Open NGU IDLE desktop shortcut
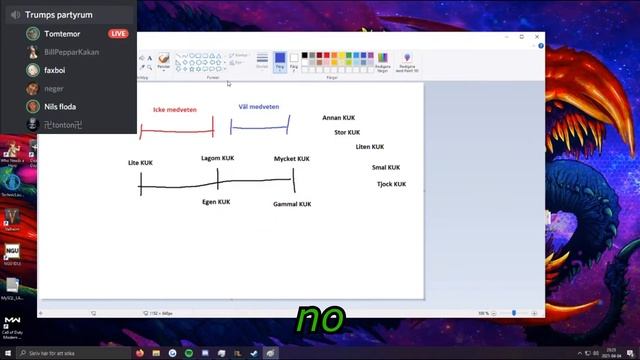 [12, 254]
